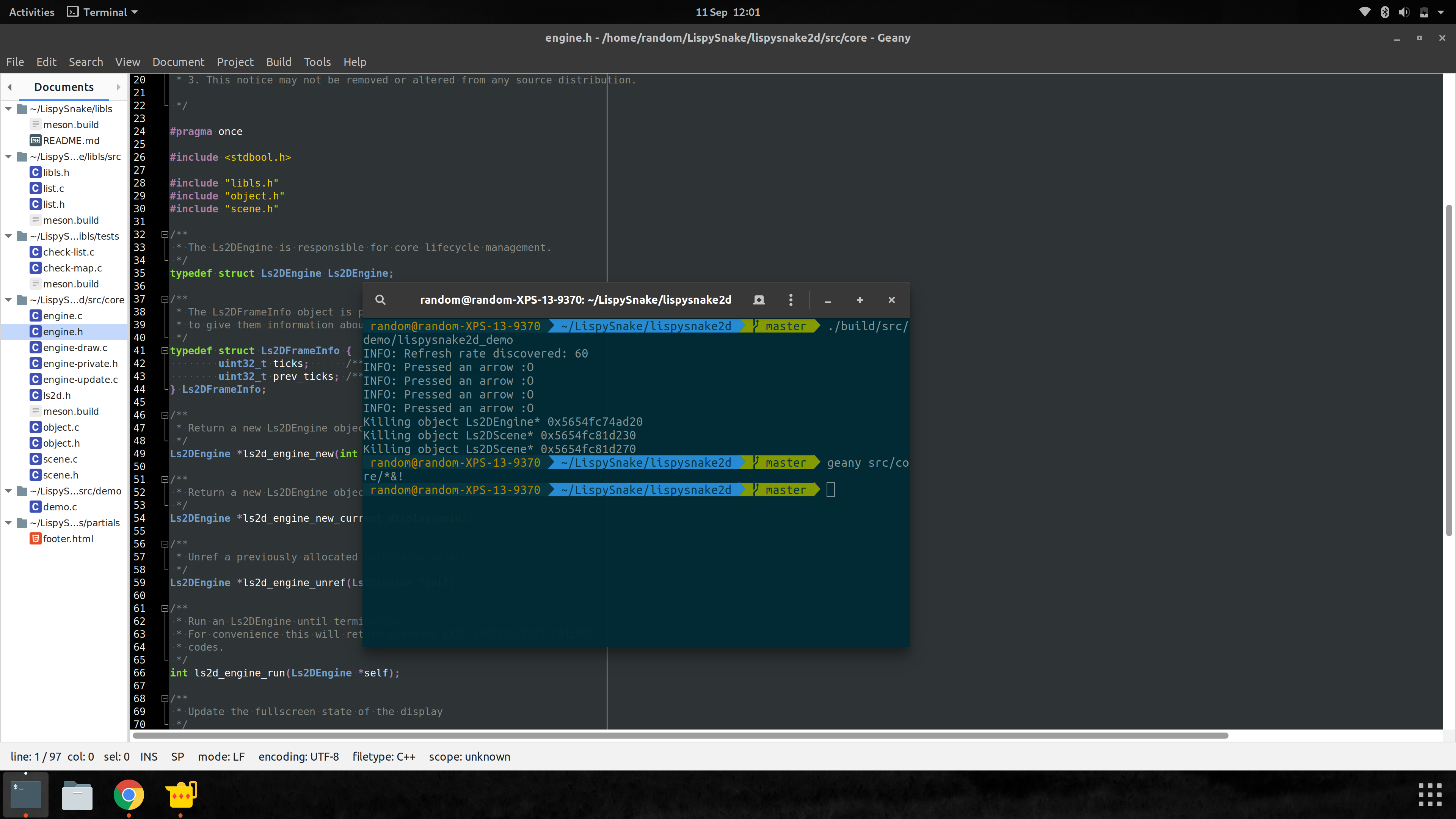Image resolution: width=1456 pixels, height=819 pixels.
Task: Open the system menu arrow
Action: [1441, 12]
